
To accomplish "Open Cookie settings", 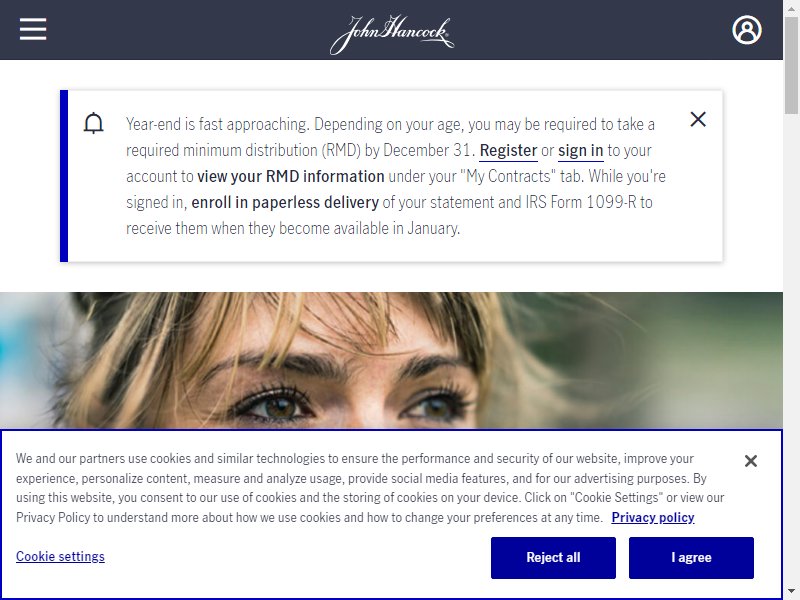I will click(60, 556).
